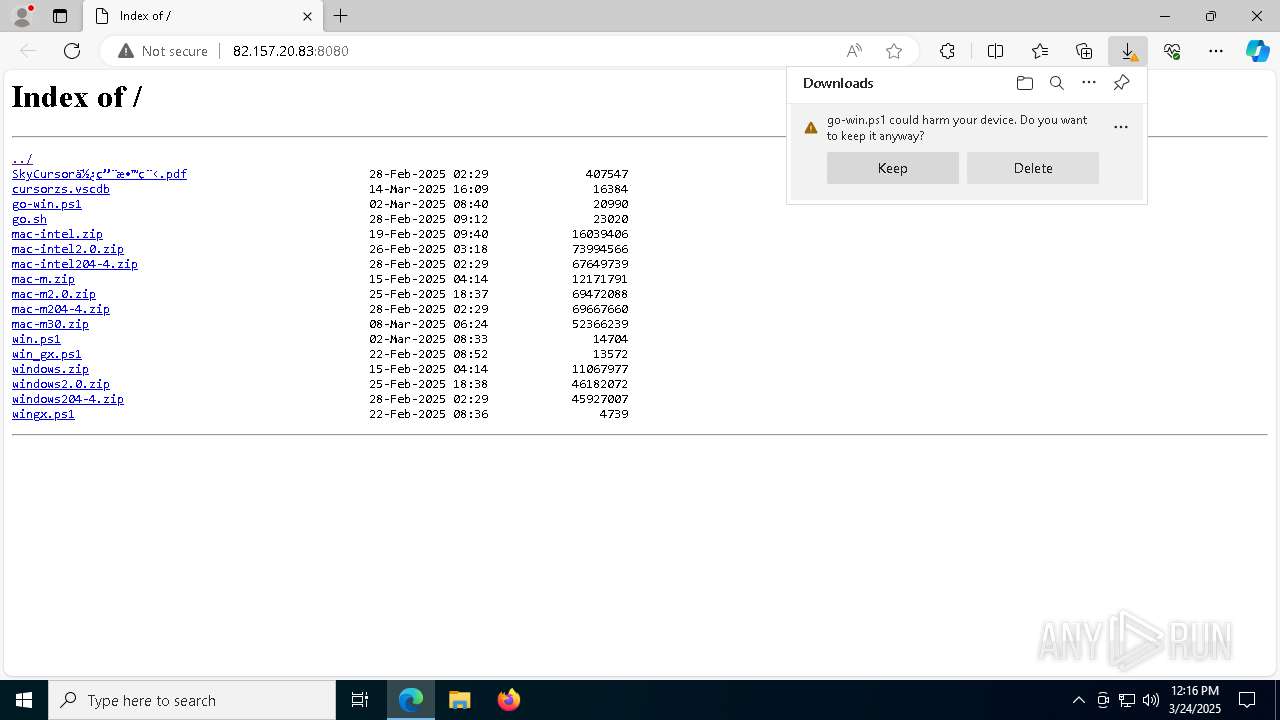Open the win.ps1 link
The image size is (1280, 720).
pos(36,339)
